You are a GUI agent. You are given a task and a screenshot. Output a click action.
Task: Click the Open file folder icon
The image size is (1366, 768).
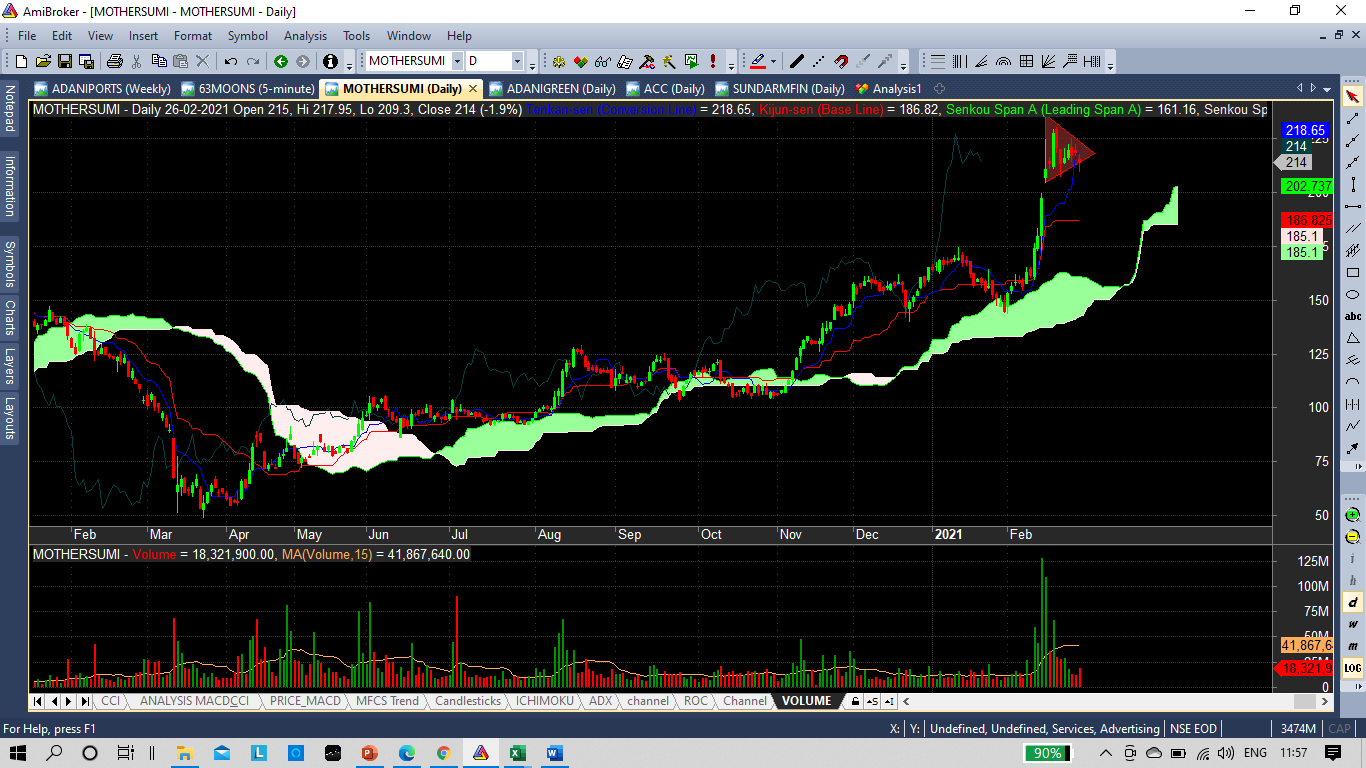point(43,61)
